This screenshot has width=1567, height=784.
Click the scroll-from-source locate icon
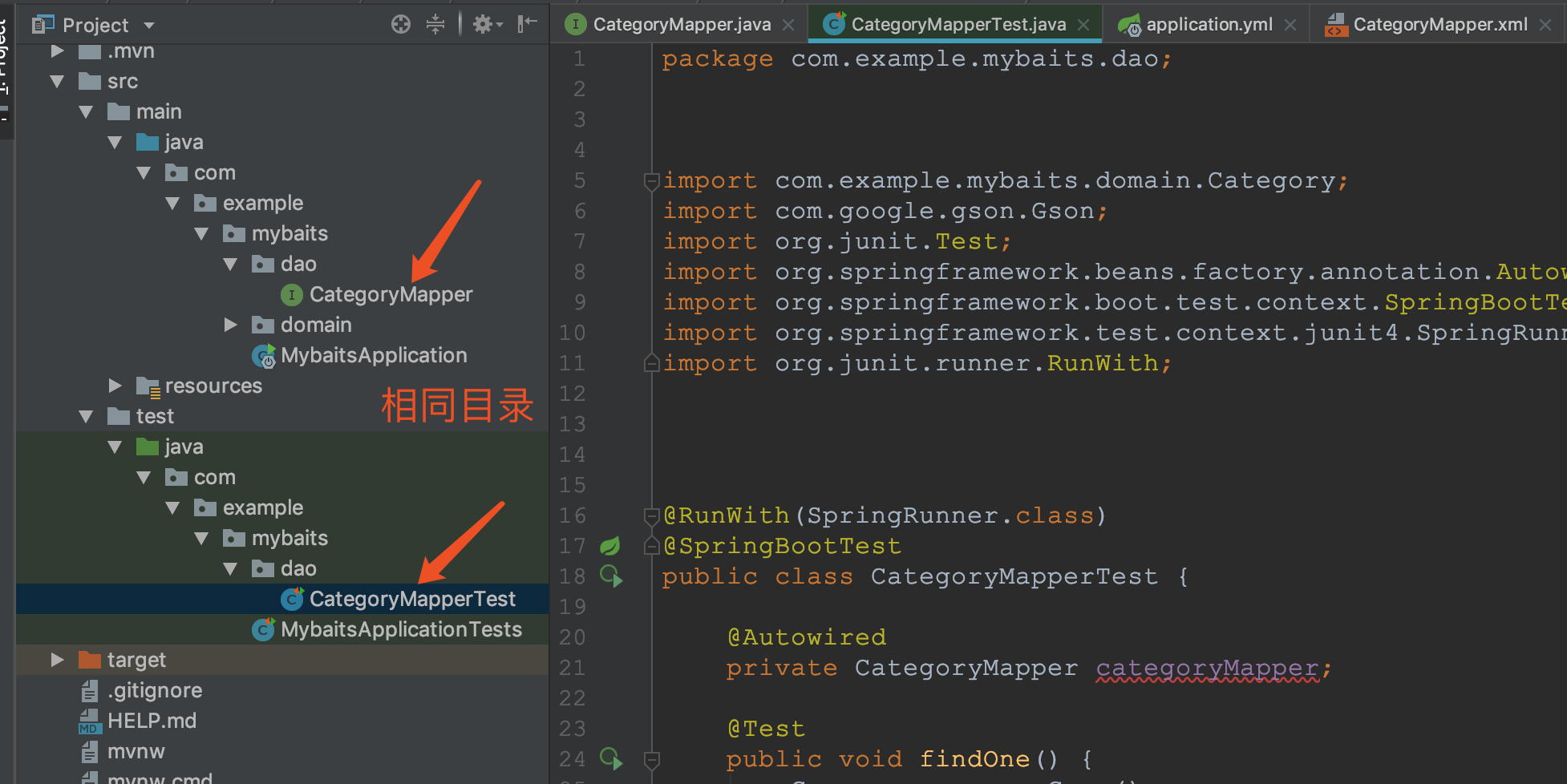coord(401,24)
